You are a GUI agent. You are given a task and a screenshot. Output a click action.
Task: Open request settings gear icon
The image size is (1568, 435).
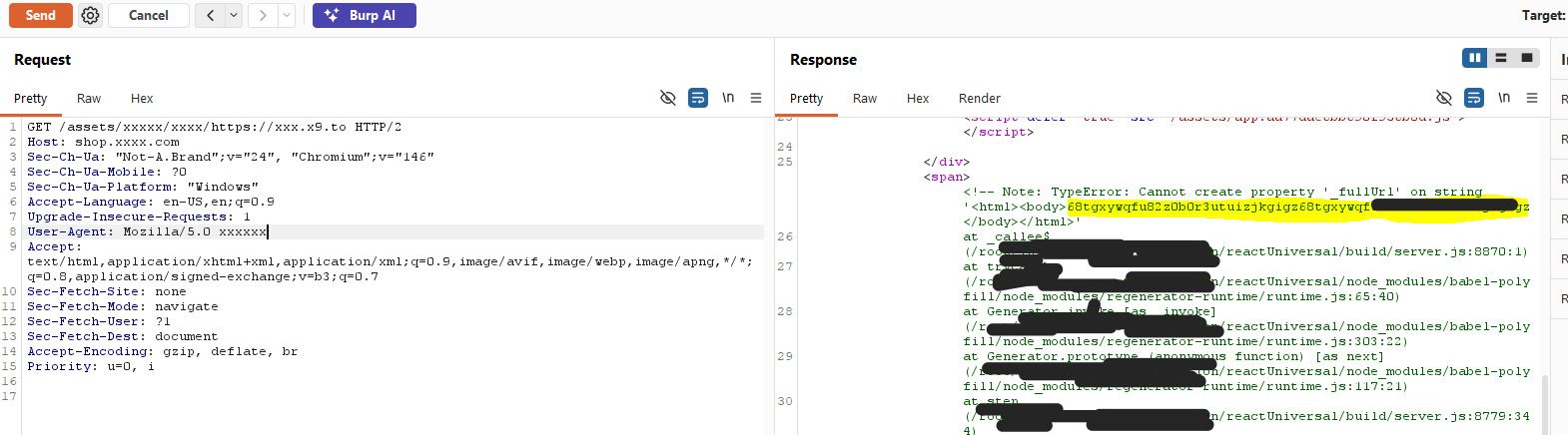pos(91,15)
